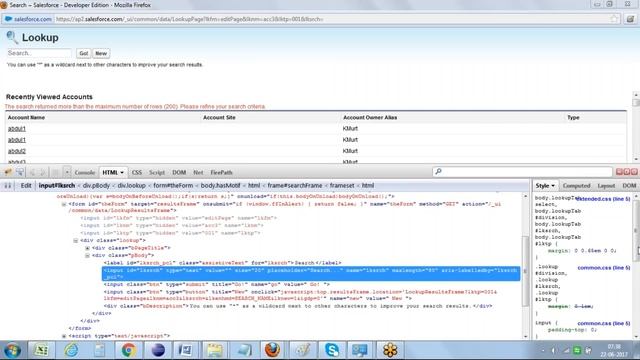This screenshot has height=360, width=640.
Task: Collapse the form theForm node
Action: (64, 204)
